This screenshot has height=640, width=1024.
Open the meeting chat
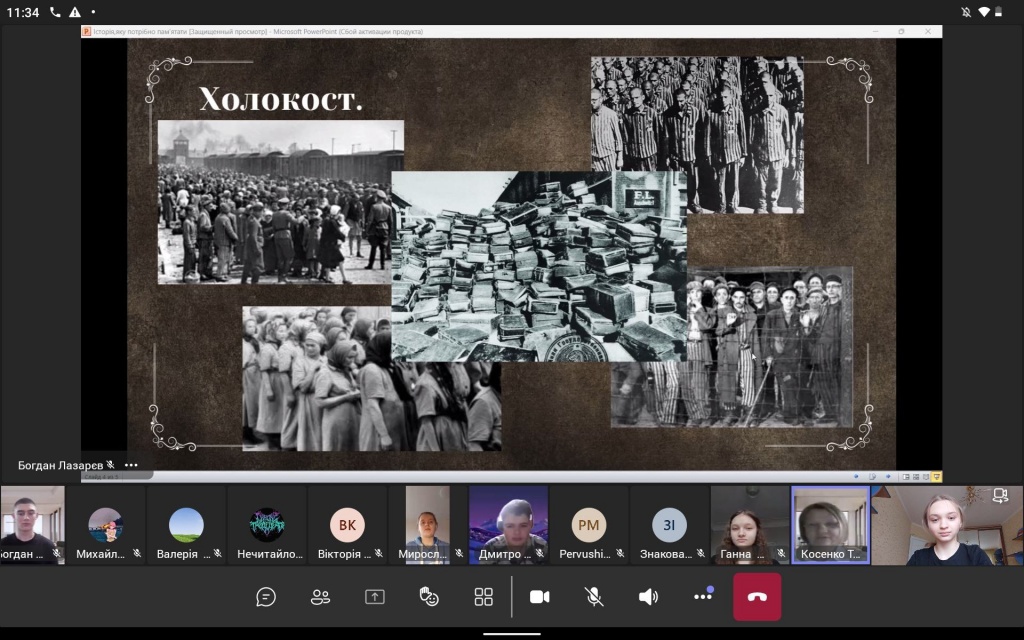tap(266, 597)
